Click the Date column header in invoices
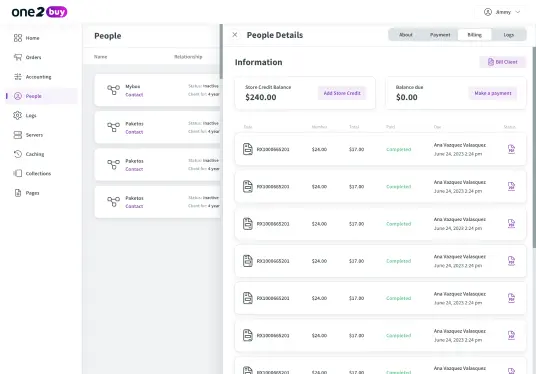536x374 pixels. [x=248, y=127]
